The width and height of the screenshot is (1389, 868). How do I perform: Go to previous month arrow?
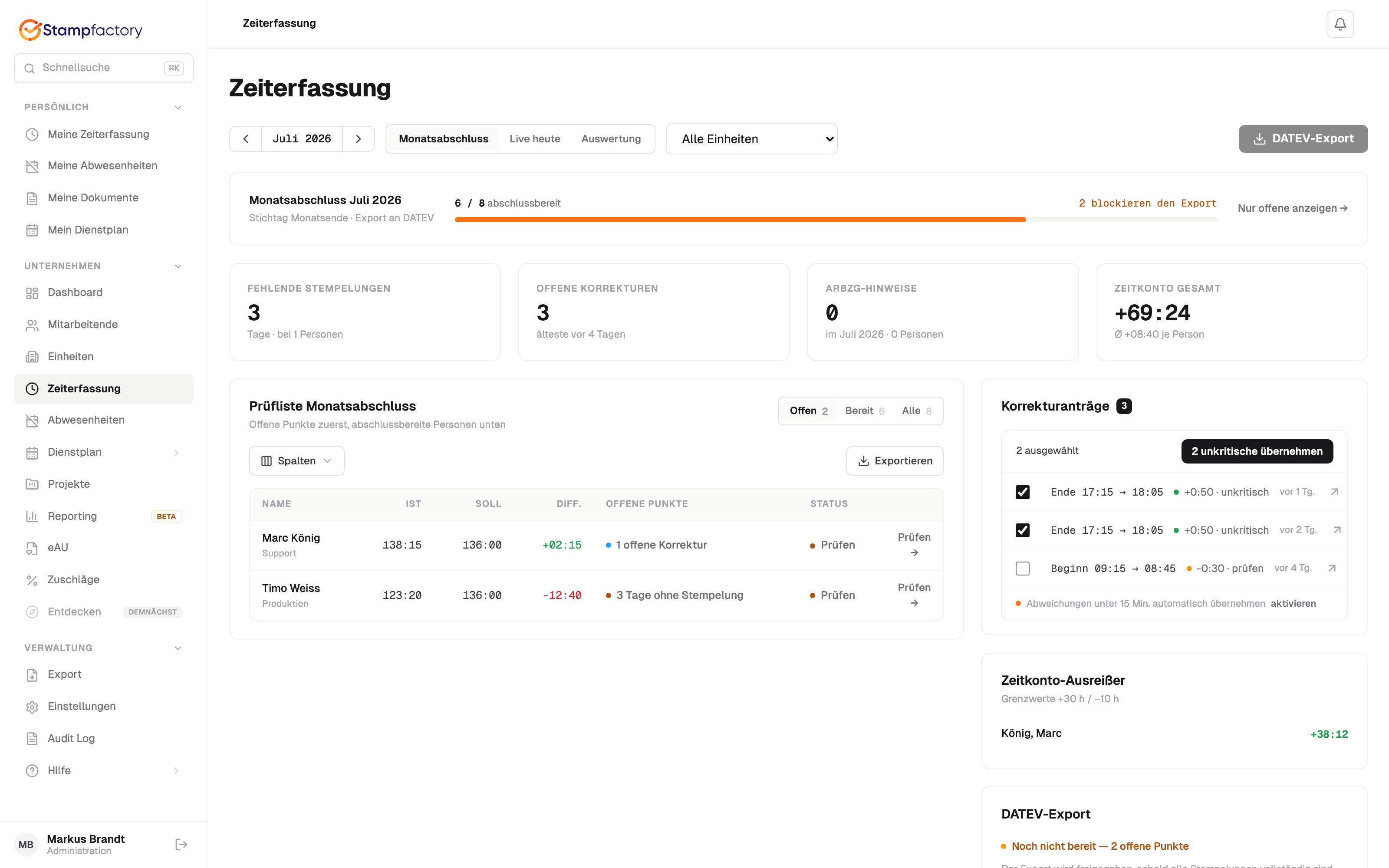point(246,139)
